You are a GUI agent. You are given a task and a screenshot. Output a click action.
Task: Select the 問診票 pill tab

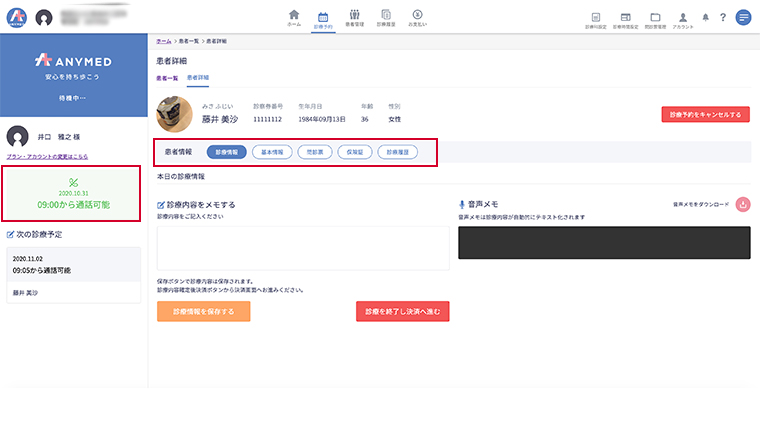[315, 153]
